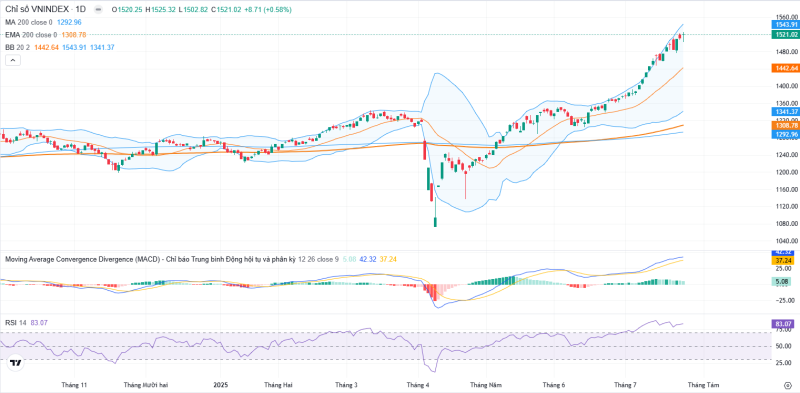Click the Tháng 7 time axis label
This screenshot has width=800, height=393.
coord(626,384)
